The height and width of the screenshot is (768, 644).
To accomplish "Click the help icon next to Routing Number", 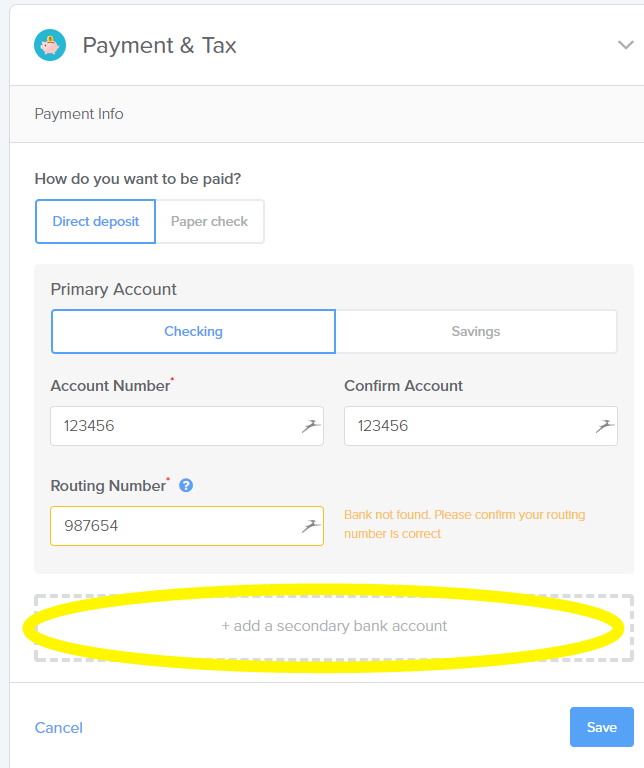I will pyautogui.click(x=186, y=485).
